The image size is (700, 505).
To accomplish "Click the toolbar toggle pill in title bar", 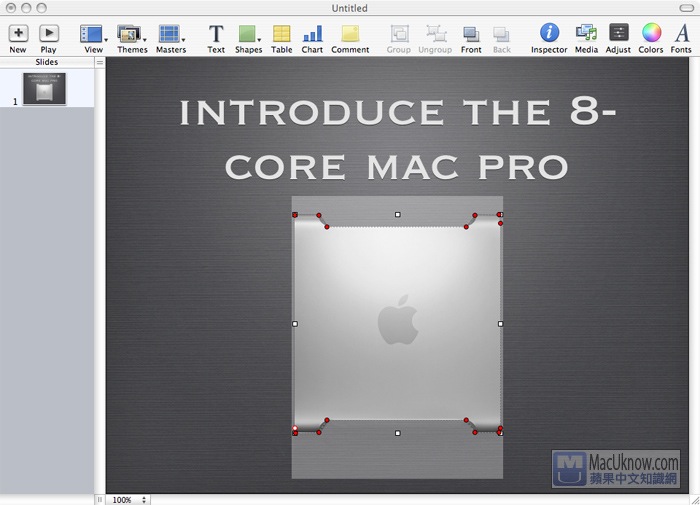I will coord(687,8).
